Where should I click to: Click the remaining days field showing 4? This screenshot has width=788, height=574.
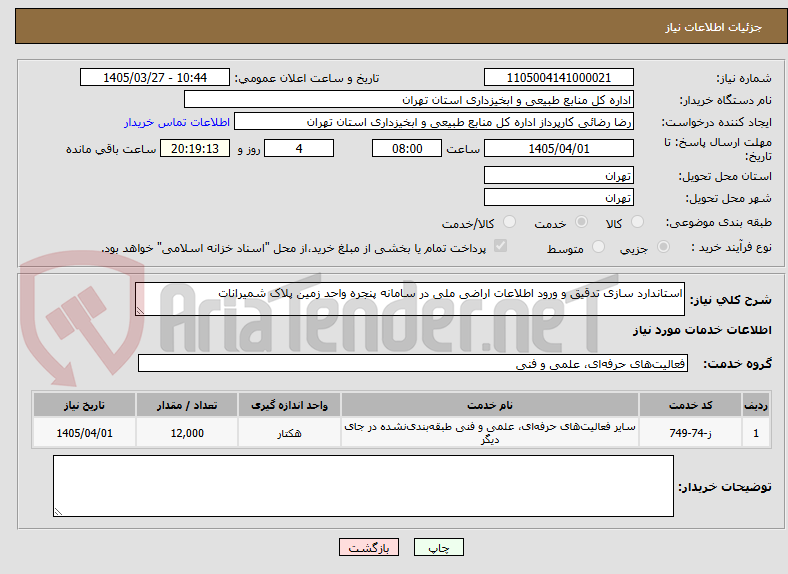pyautogui.click(x=299, y=148)
